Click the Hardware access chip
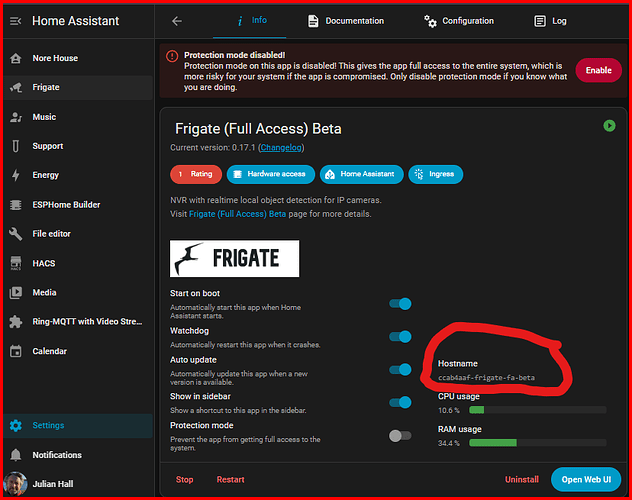 tap(270, 174)
